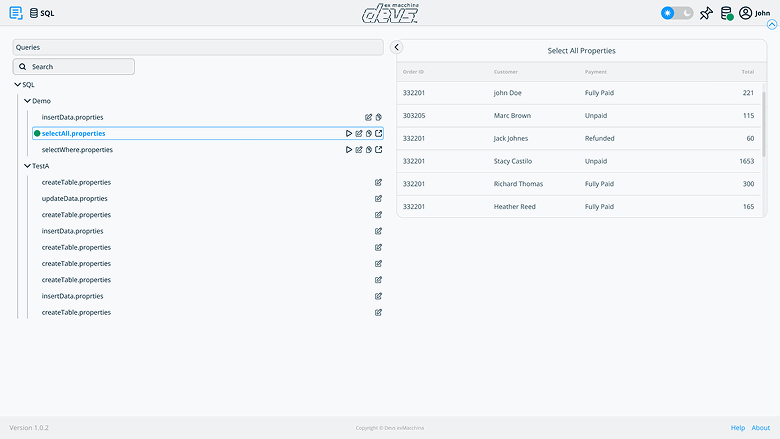Collapse the header with the up chevron
This screenshot has width=780, height=439.
770,25
